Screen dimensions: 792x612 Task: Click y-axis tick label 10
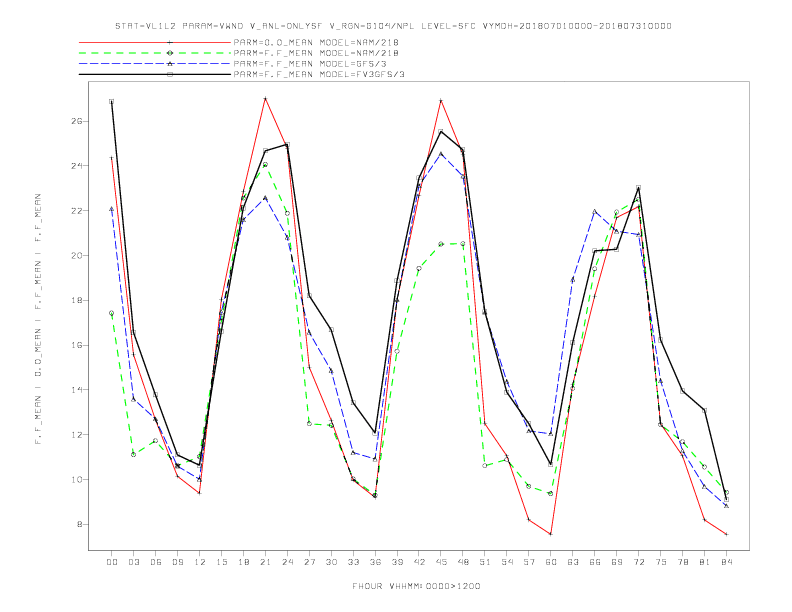pyautogui.click(x=76, y=480)
